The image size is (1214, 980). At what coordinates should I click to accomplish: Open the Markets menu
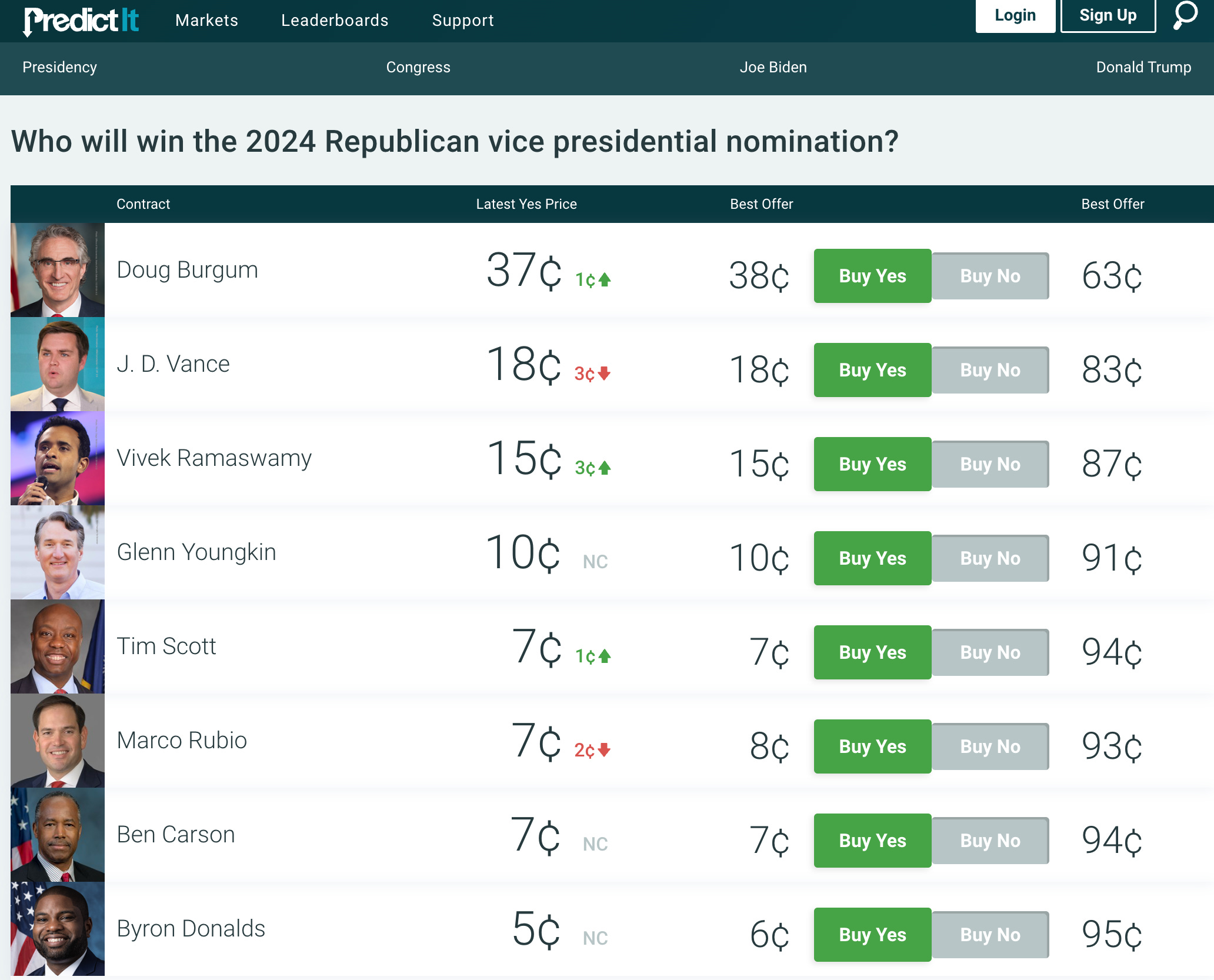point(206,21)
